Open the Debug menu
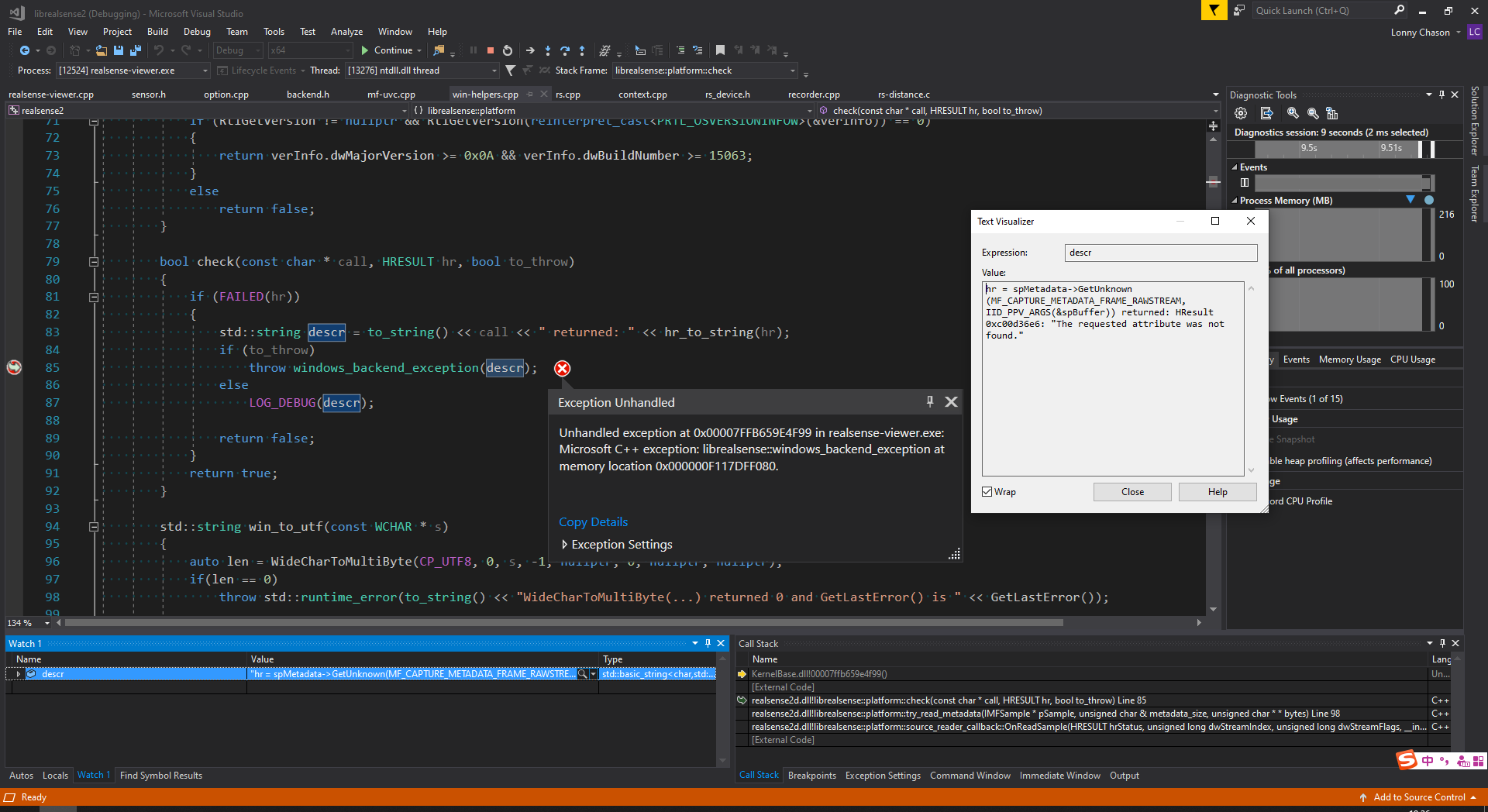Image resolution: width=1488 pixels, height=812 pixels. pos(197,32)
